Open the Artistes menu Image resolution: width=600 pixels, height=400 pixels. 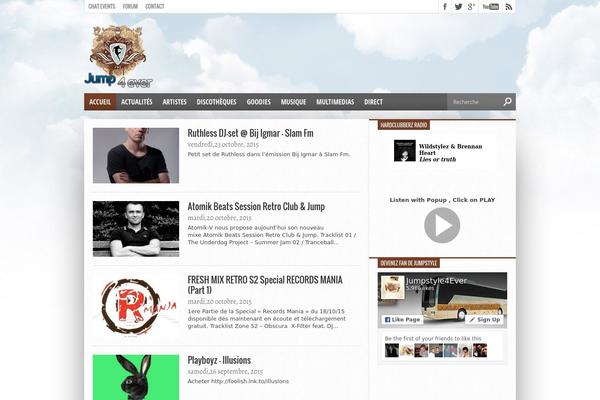(174, 102)
